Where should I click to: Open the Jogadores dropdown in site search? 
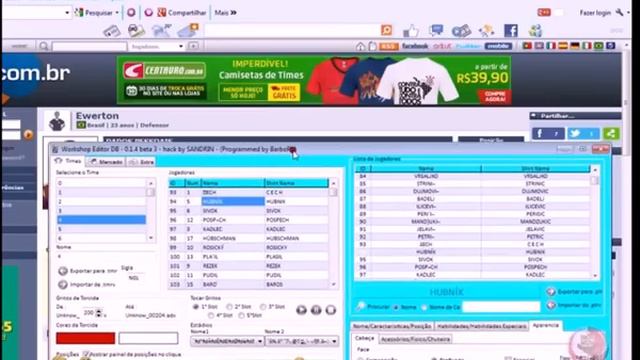coord(157,46)
